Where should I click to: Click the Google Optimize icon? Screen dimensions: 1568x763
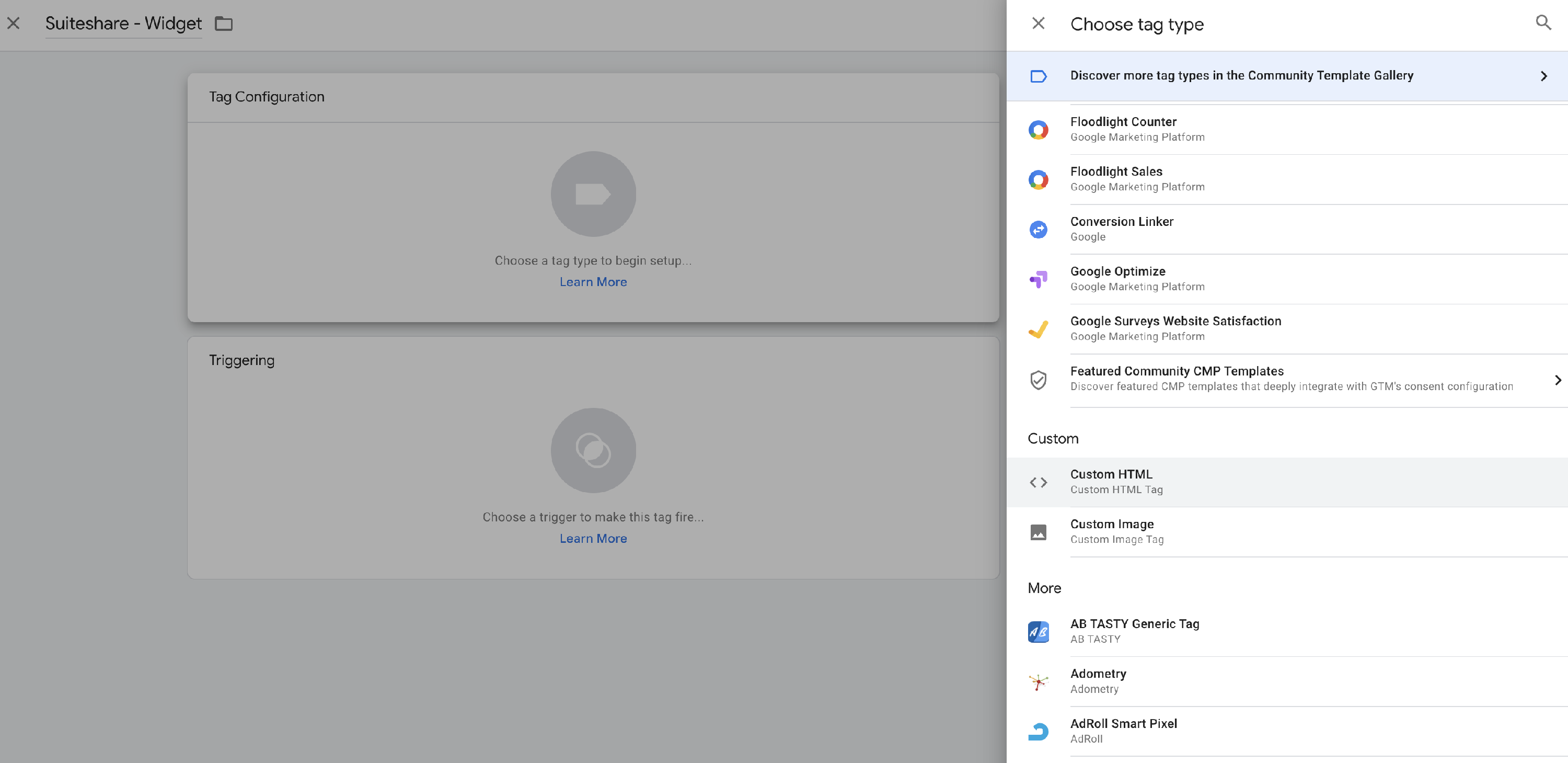pyautogui.click(x=1039, y=279)
